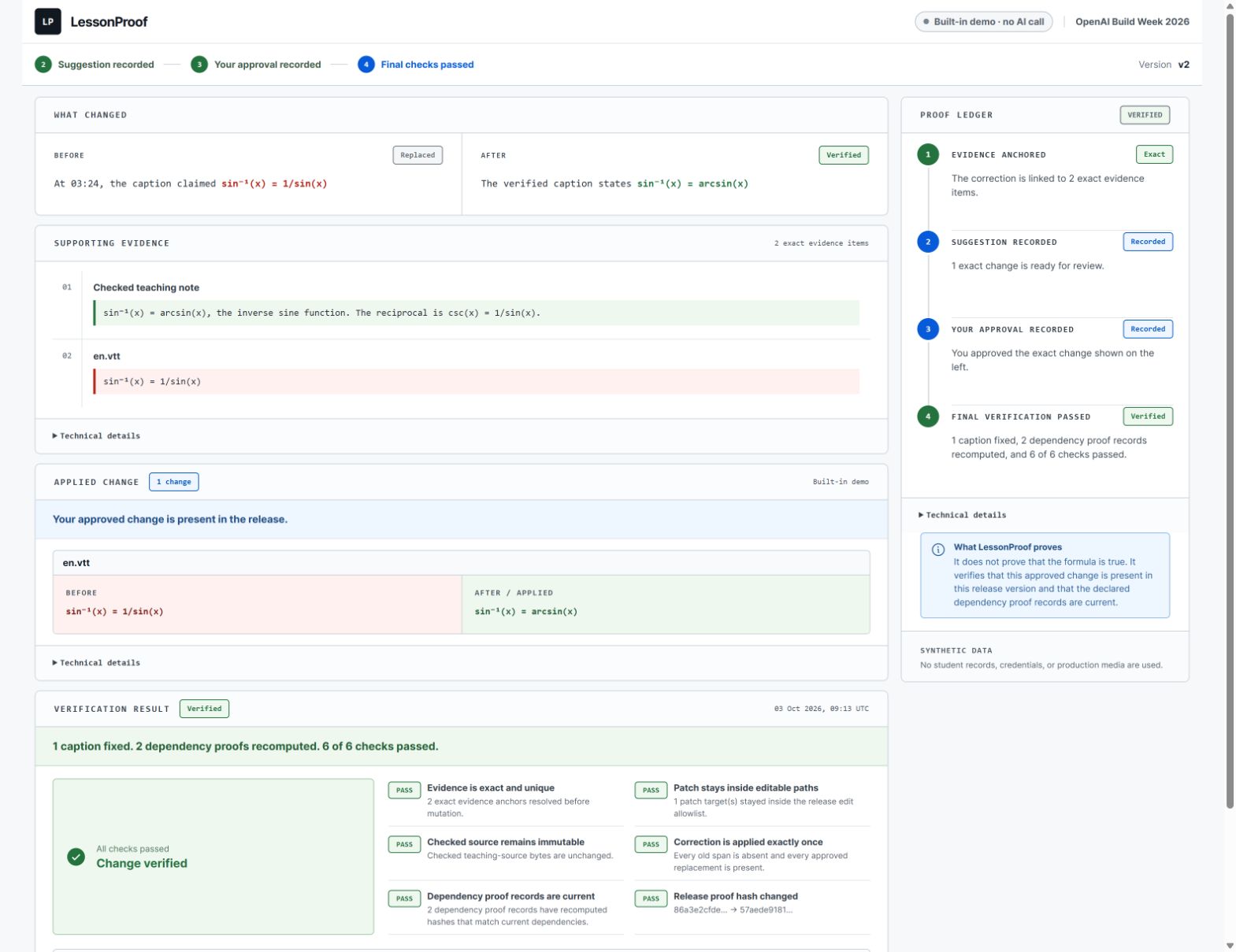This screenshot has width=1236, height=952.
Task: Click ledger circle 2 beside Suggestion Recorded
Action: 928,242
